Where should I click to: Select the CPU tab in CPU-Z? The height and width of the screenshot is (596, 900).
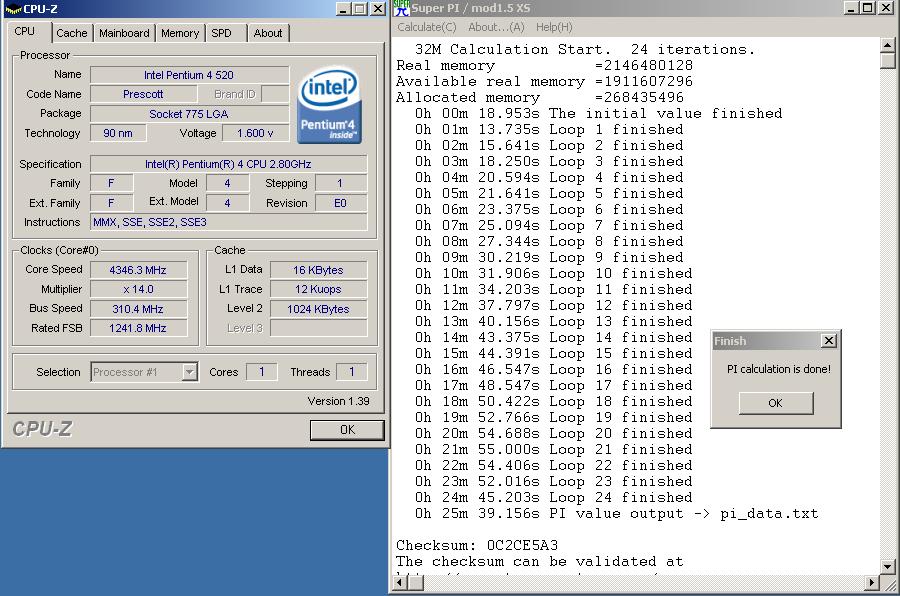click(25, 32)
